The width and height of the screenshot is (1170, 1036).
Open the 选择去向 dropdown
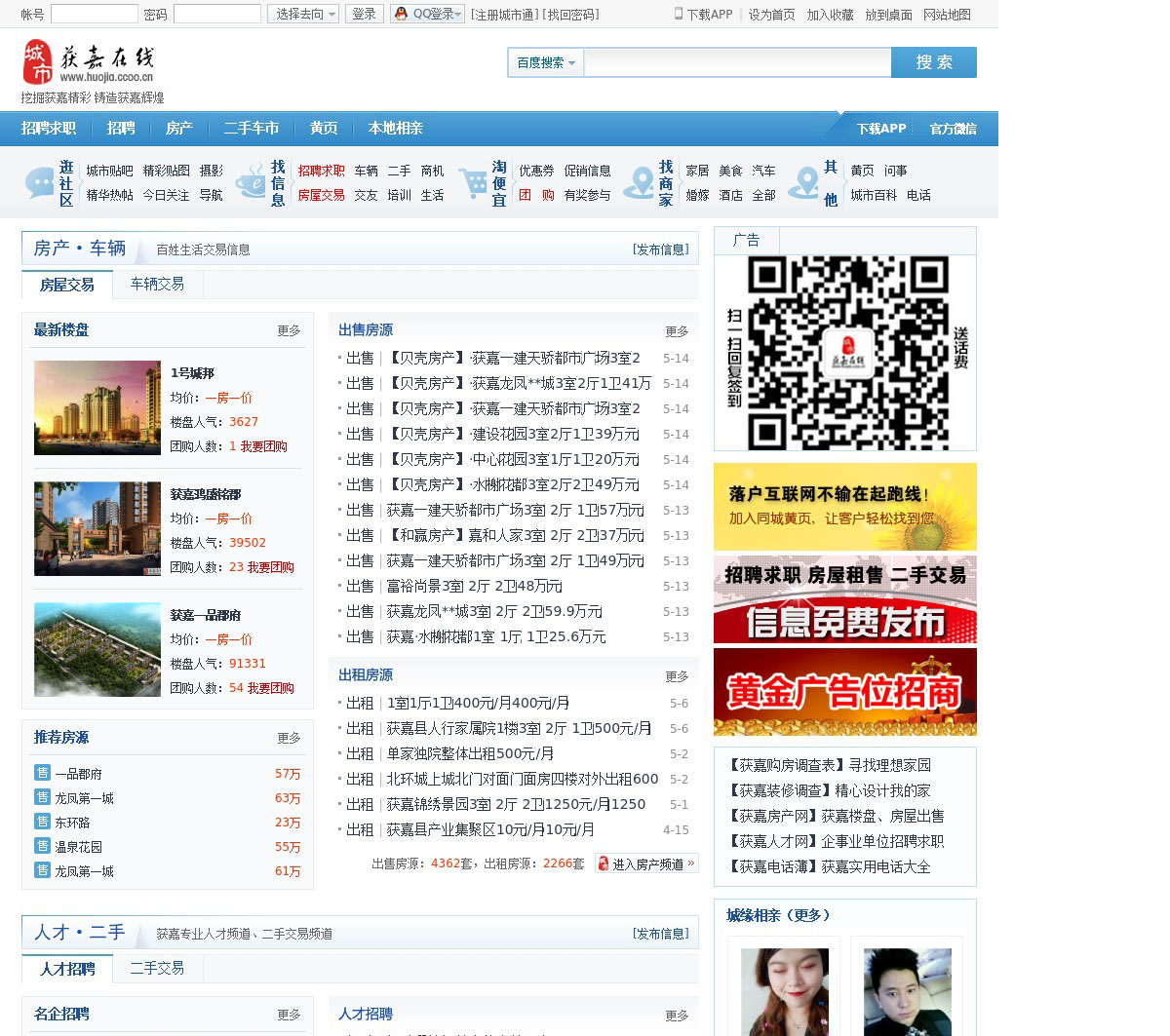pos(302,14)
